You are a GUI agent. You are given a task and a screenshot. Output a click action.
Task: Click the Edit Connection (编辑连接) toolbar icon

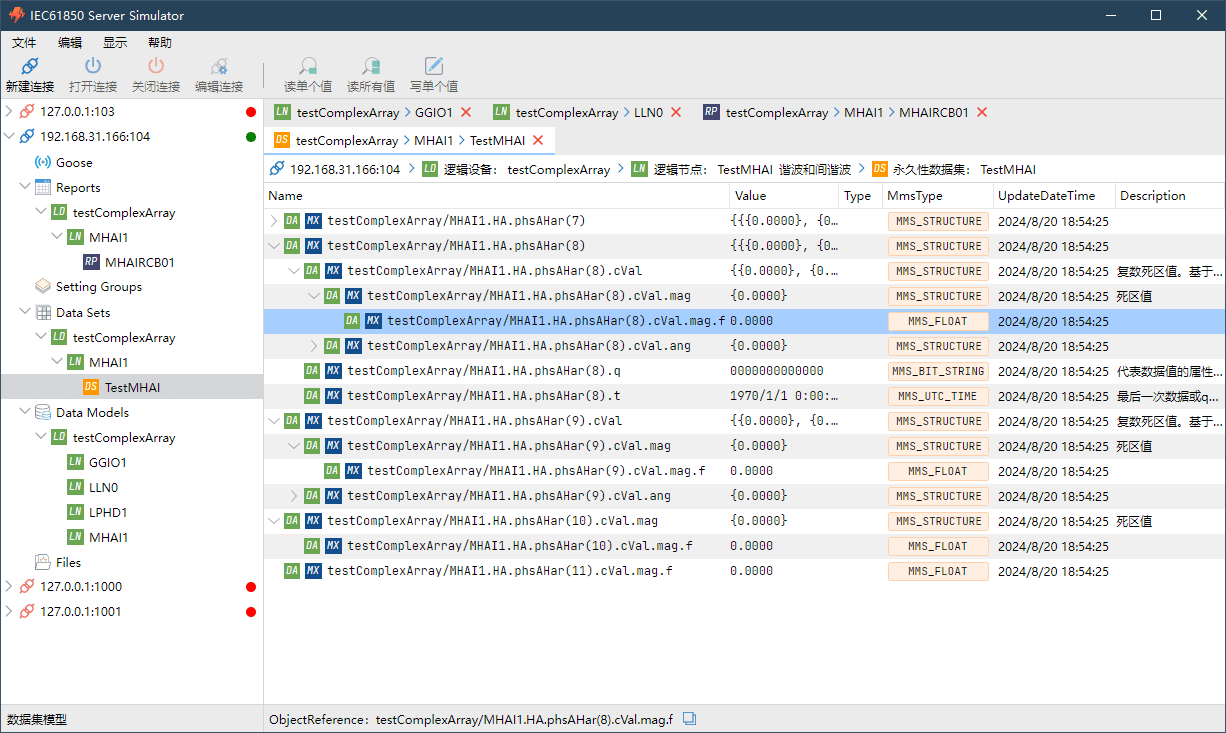218,67
